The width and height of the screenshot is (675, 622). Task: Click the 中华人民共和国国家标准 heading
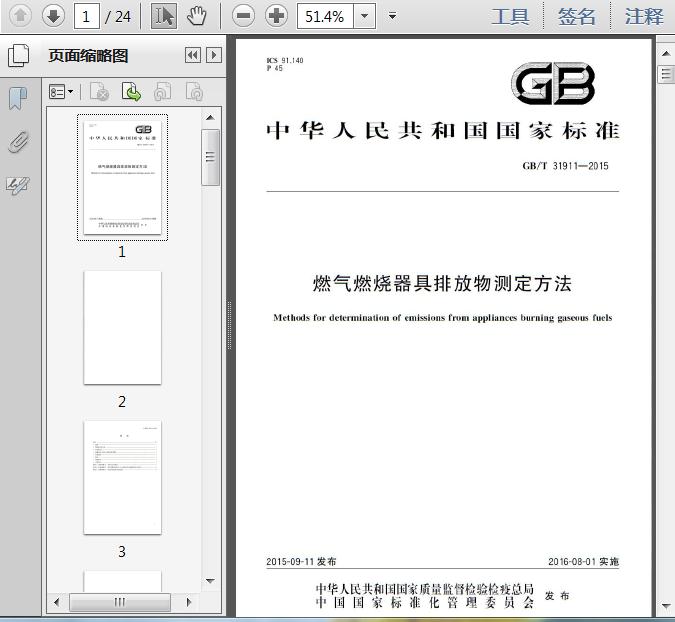(x=443, y=130)
